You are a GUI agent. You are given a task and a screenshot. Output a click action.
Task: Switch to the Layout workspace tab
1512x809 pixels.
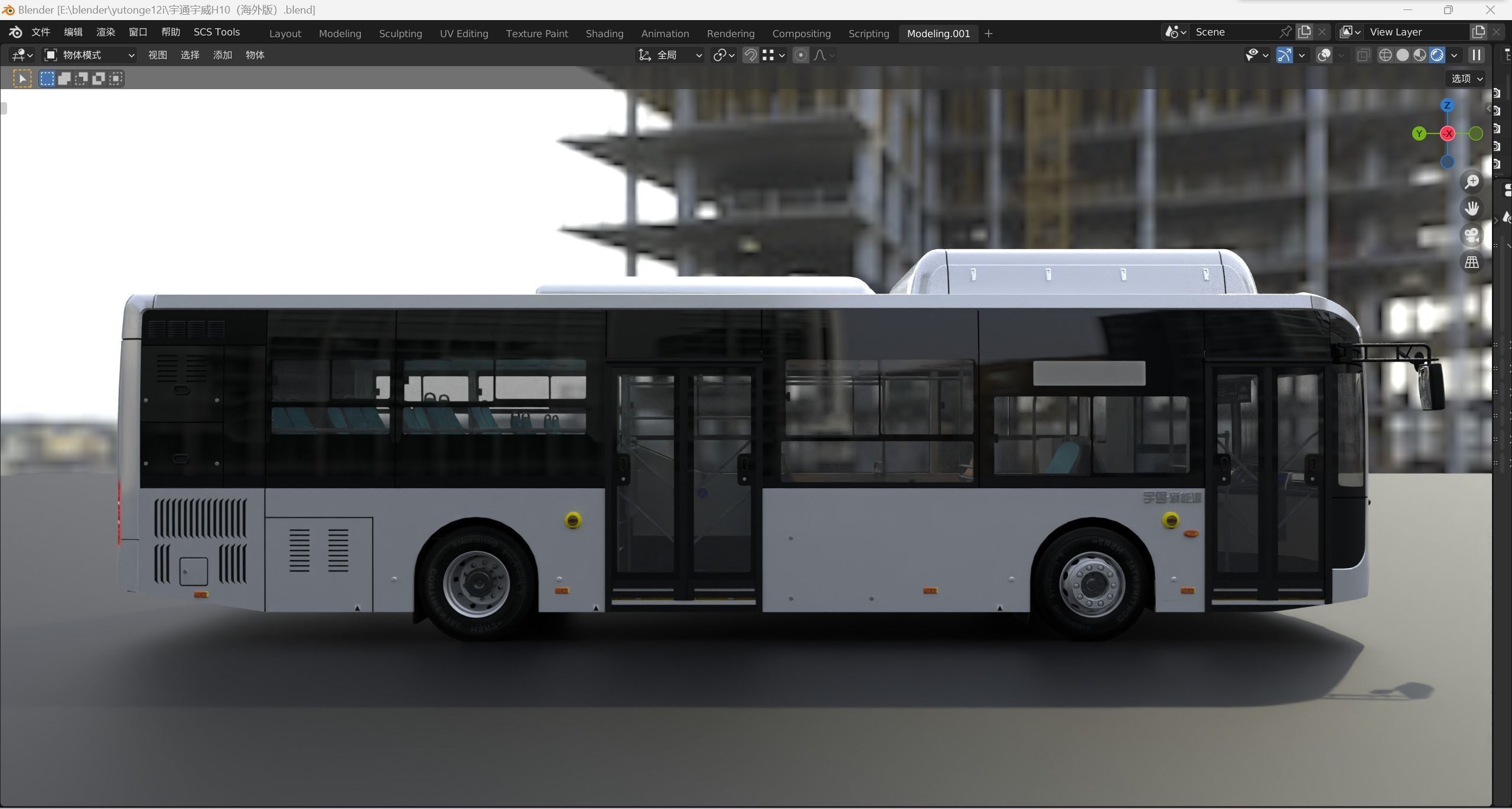coord(285,34)
